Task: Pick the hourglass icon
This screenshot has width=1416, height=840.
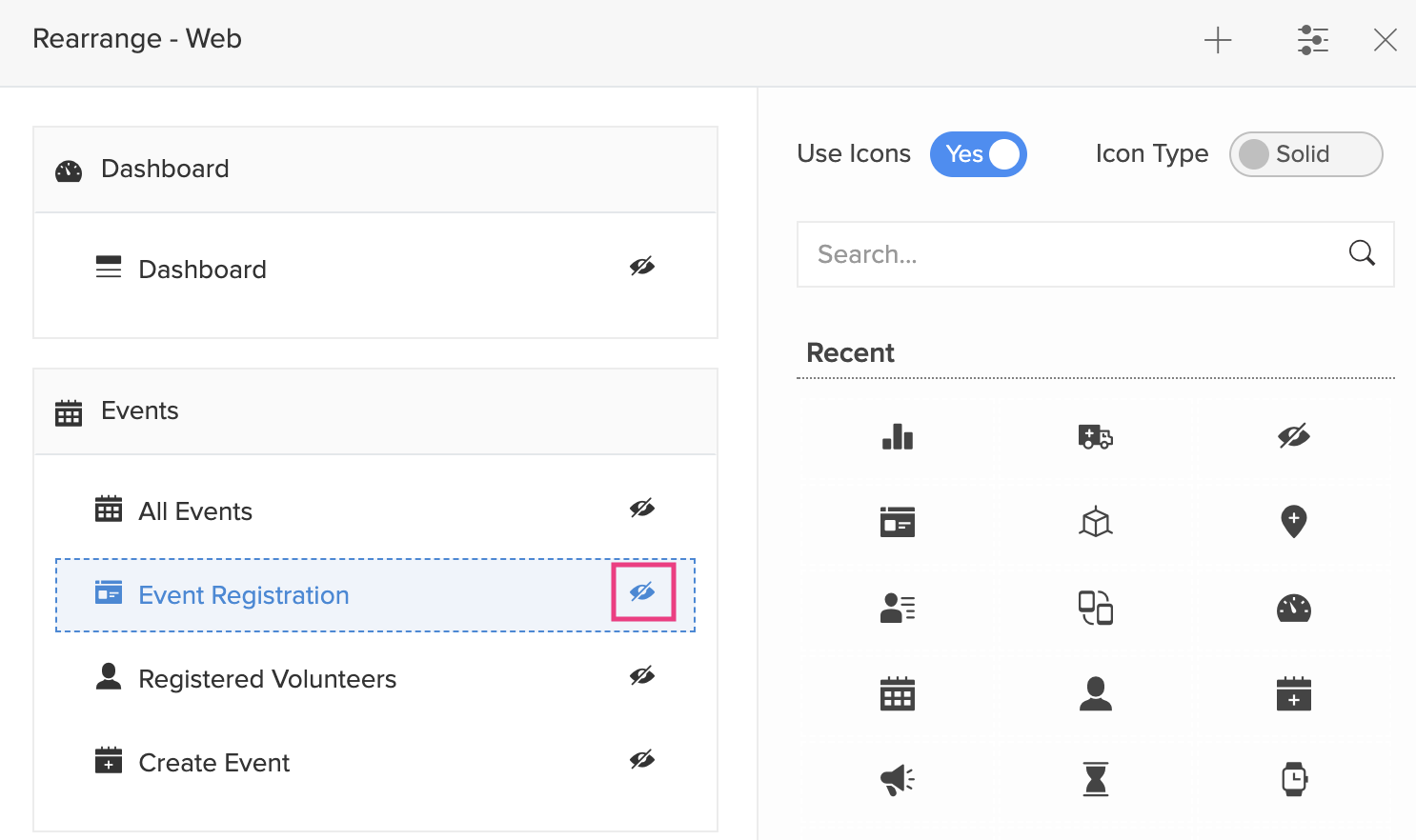Action: [1095, 779]
